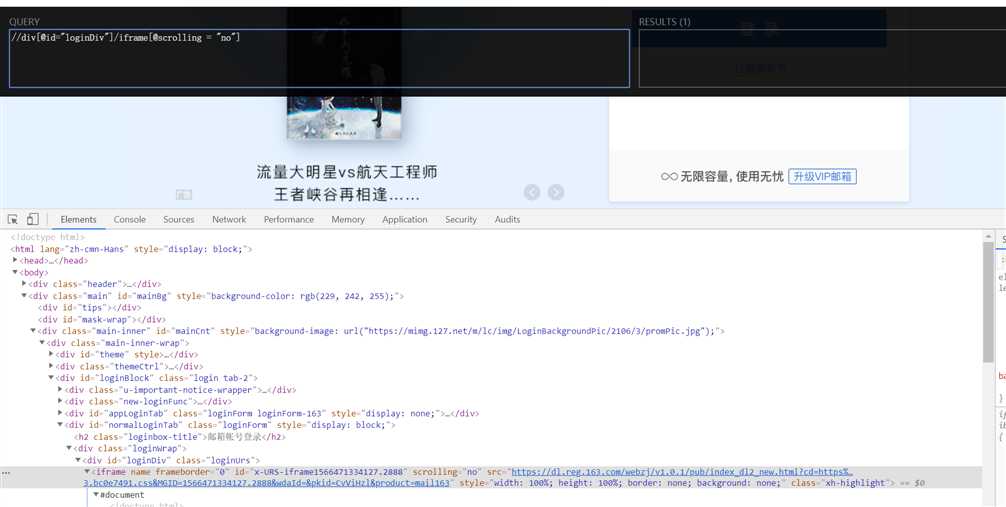Expand the div id theme node
Screen dimensions: 1006x507
click(51, 354)
